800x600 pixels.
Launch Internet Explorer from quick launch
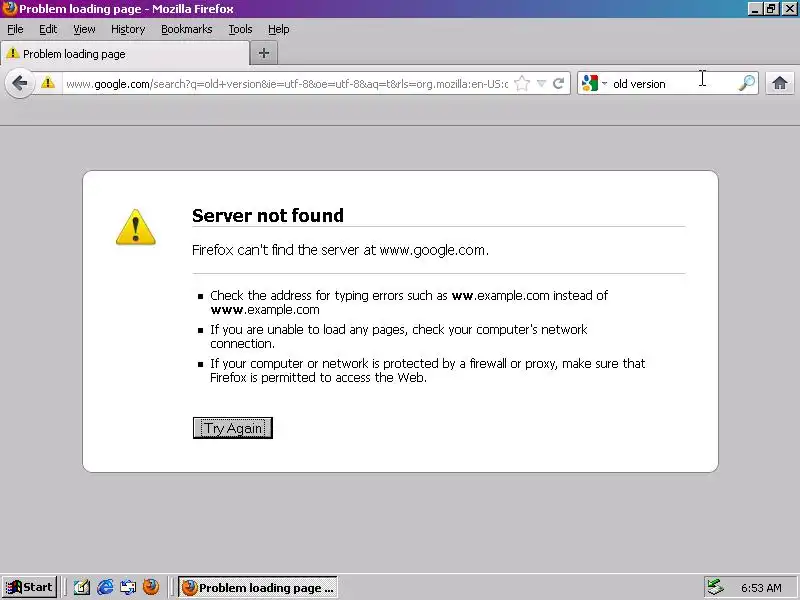click(x=105, y=587)
